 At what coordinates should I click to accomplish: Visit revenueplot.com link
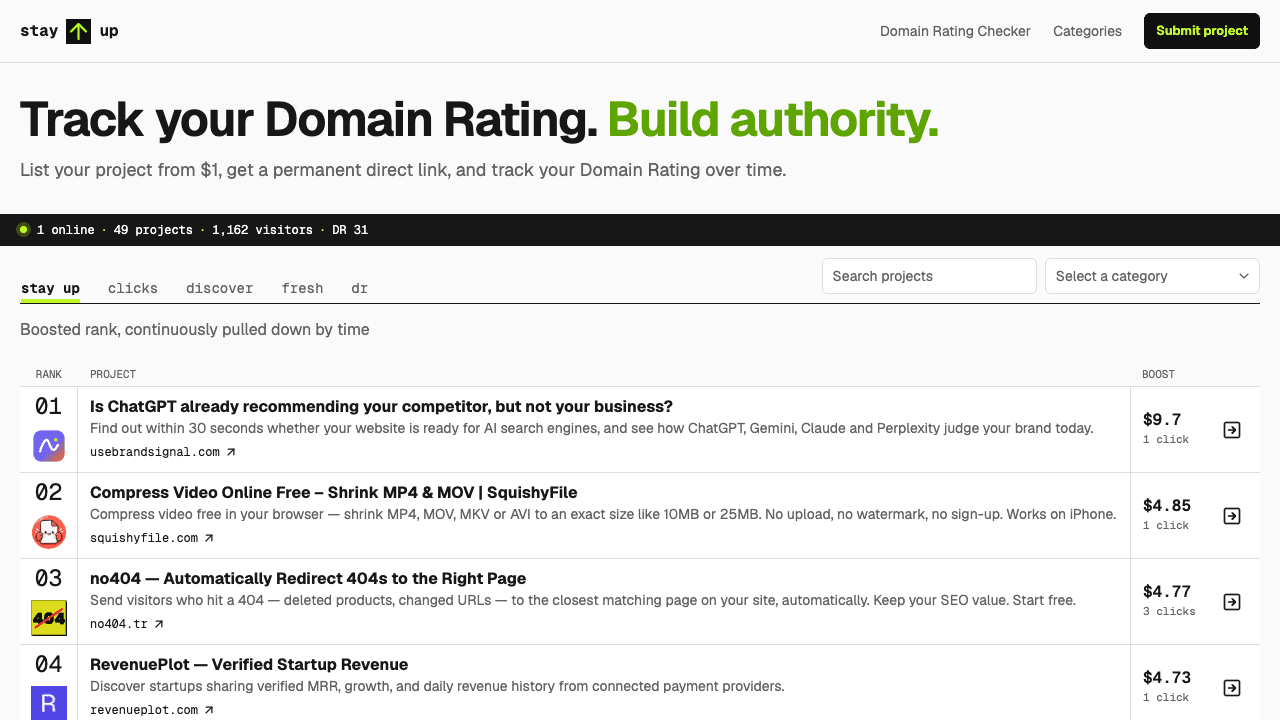pos(152,710)
